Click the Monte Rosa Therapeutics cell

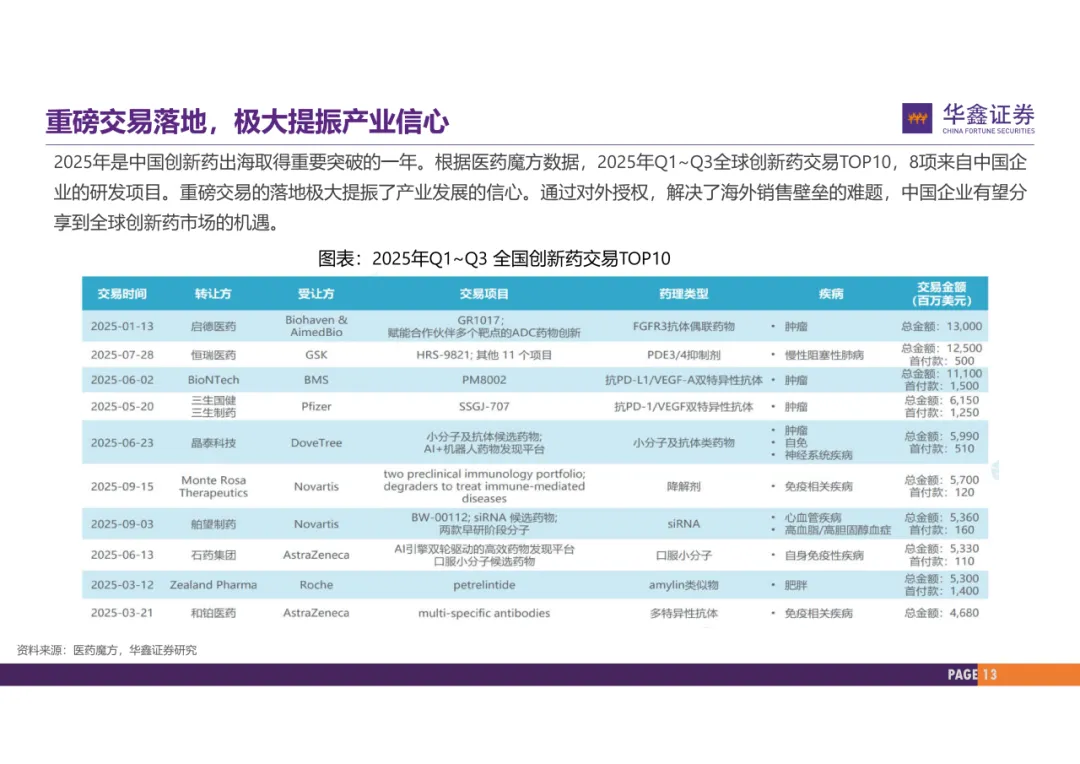(x=214, y=486)
